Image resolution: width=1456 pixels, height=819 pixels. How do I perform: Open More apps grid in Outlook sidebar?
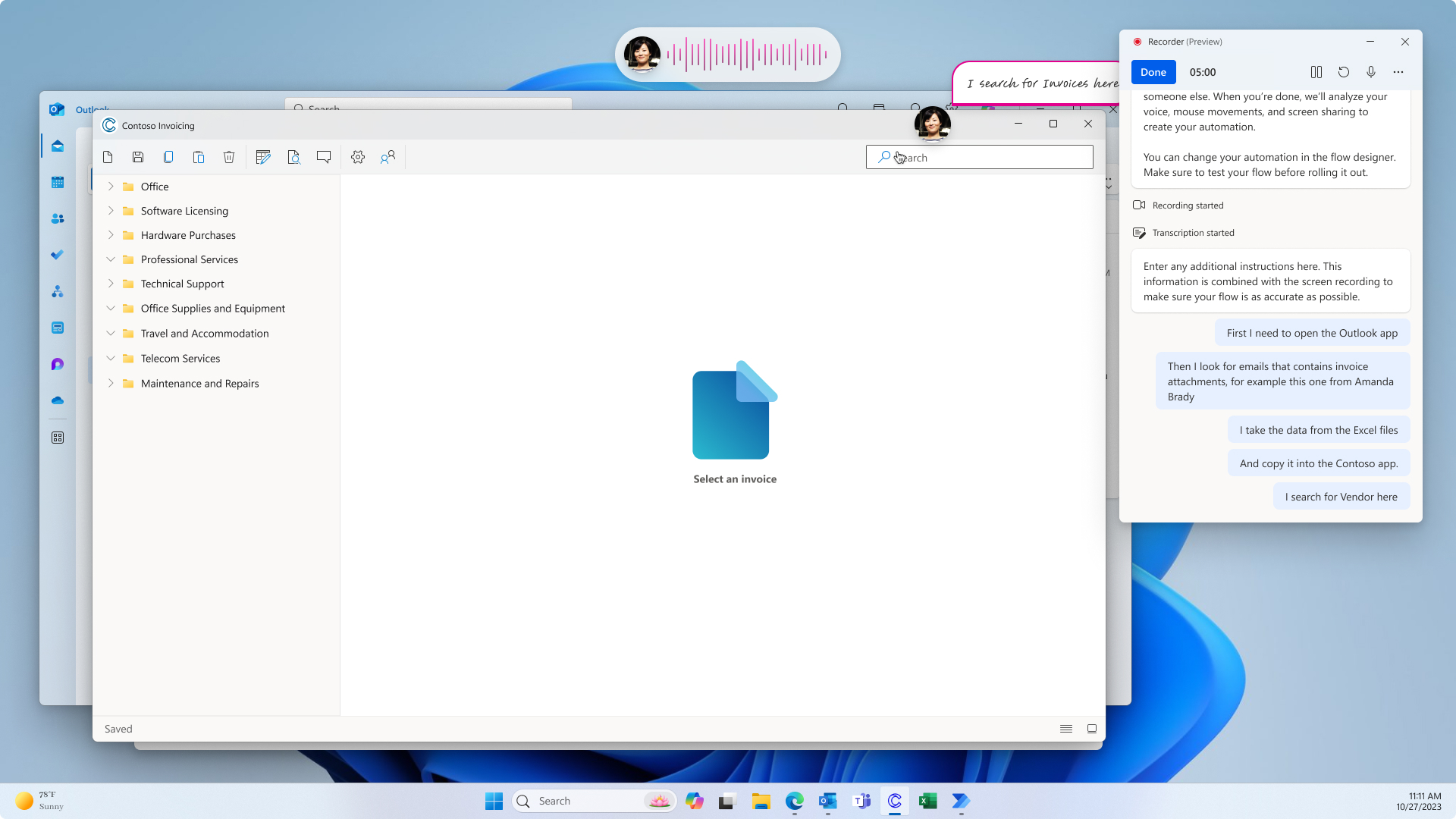coord(58,438)
